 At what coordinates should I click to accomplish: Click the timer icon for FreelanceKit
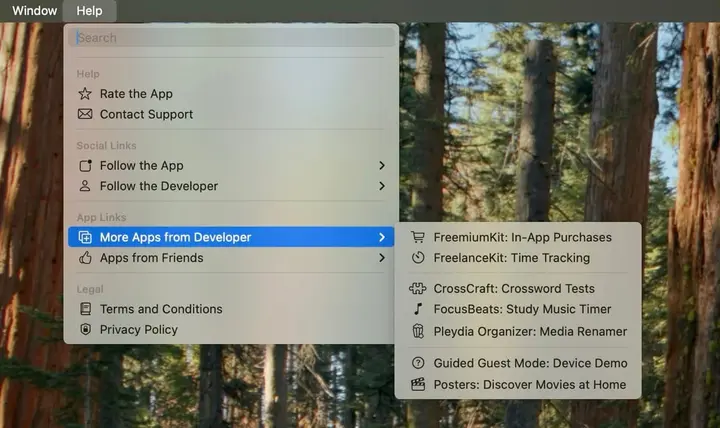(418, 258)
